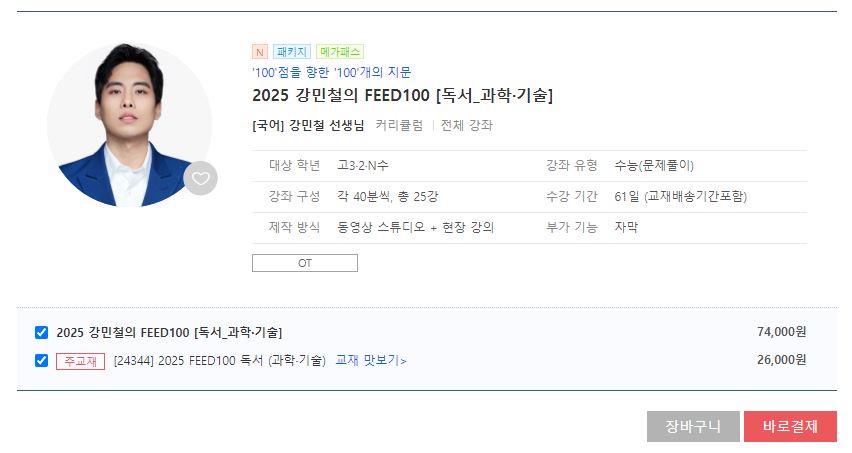
Task: Add course to cart with 장바구니
Action: [693, 426]
